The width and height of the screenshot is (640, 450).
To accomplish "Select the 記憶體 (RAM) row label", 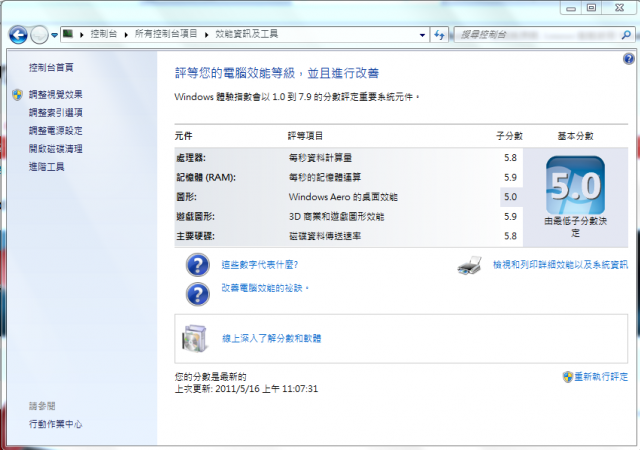I will 206,177.
